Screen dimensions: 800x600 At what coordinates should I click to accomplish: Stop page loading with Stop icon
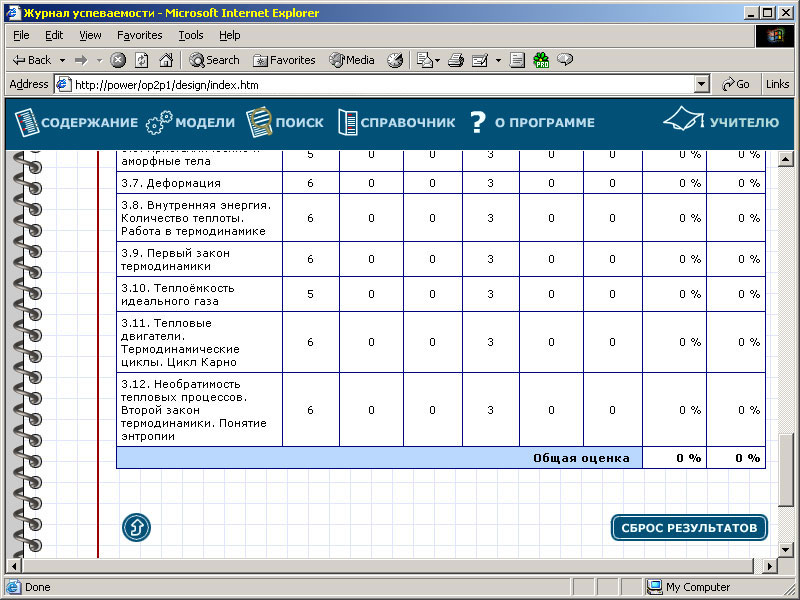click(118, 60)
